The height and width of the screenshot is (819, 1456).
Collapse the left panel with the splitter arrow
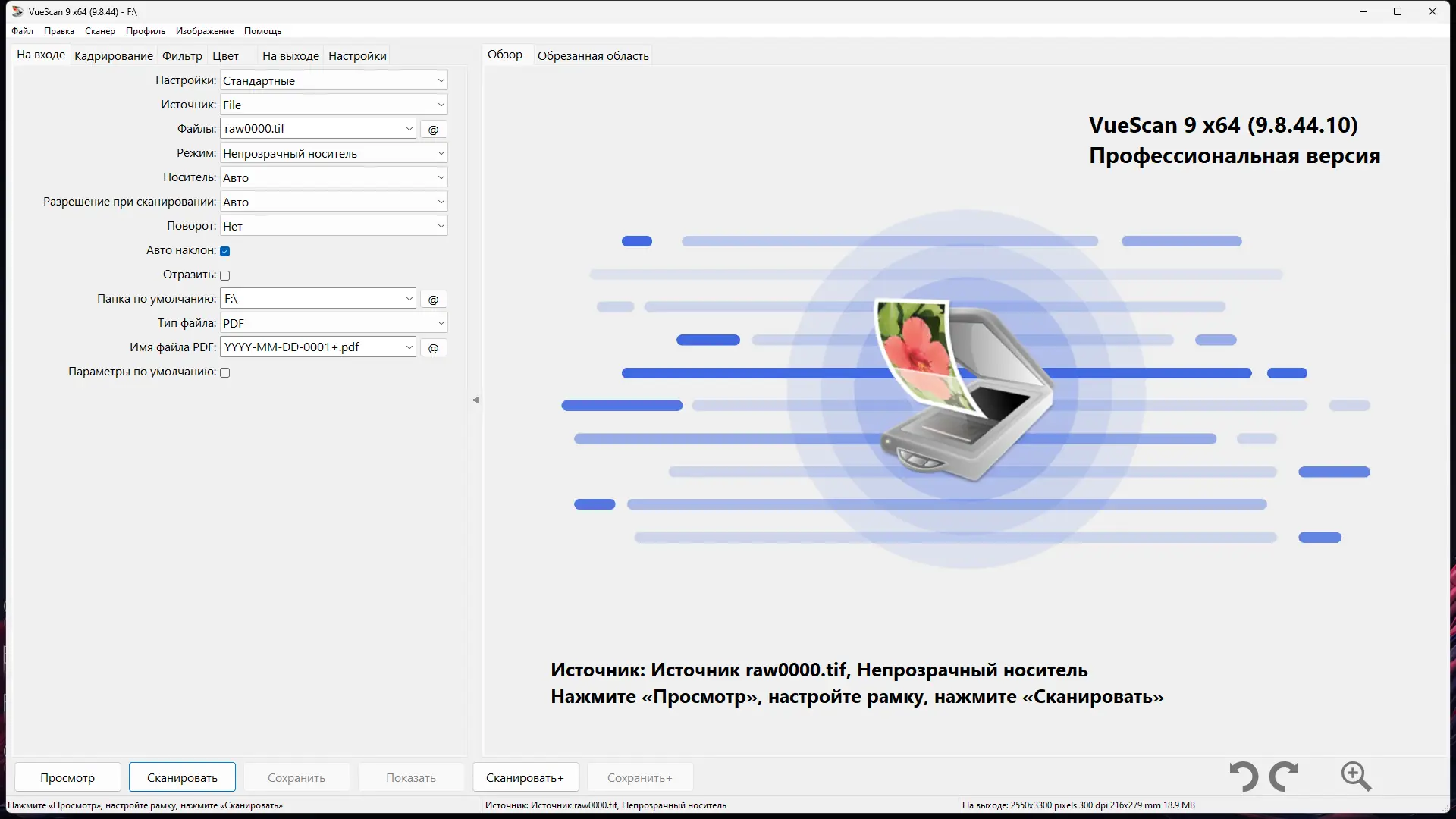click(x=475, y=400)
